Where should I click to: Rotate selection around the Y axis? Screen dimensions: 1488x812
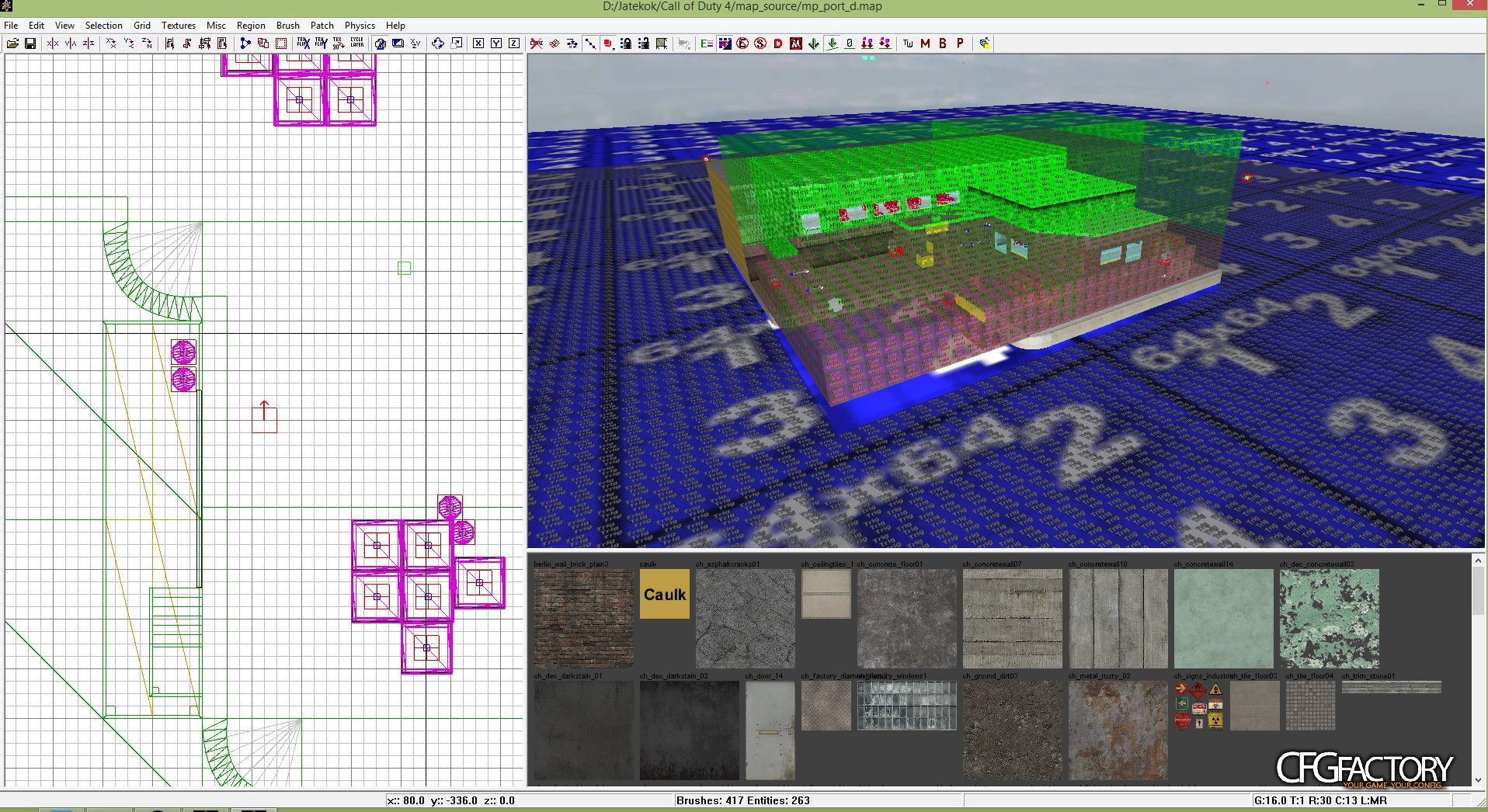click(129, 43)
